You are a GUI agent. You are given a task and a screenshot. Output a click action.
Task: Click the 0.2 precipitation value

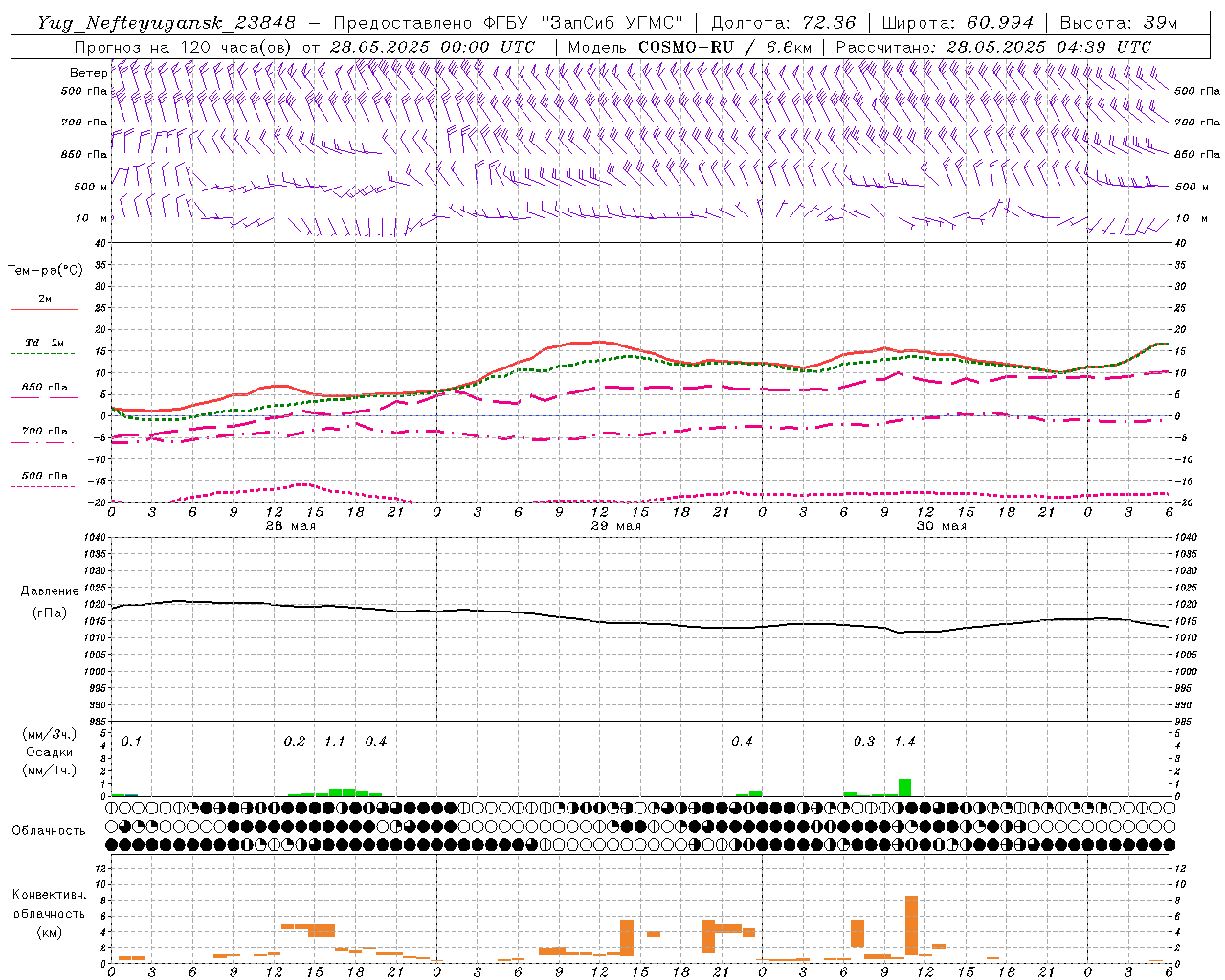[x=295, y=741]
